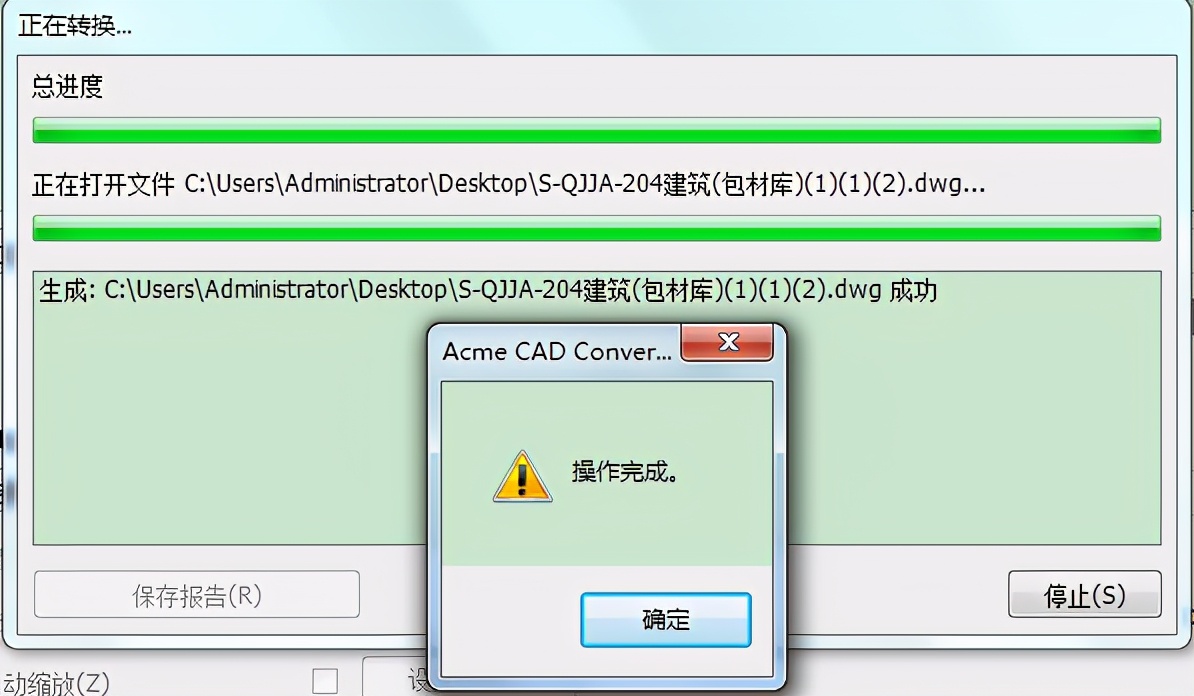Viewport: 1194px width, 696px height.
Task: Click the 保存报告(R) button
Action: (196, 595)
